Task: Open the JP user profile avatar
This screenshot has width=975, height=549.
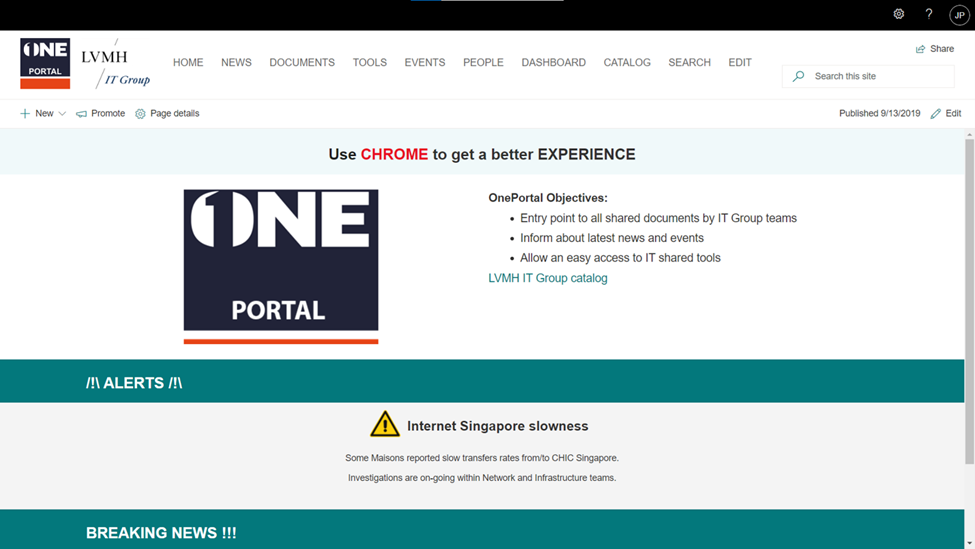Action: [x=959, y=15]
